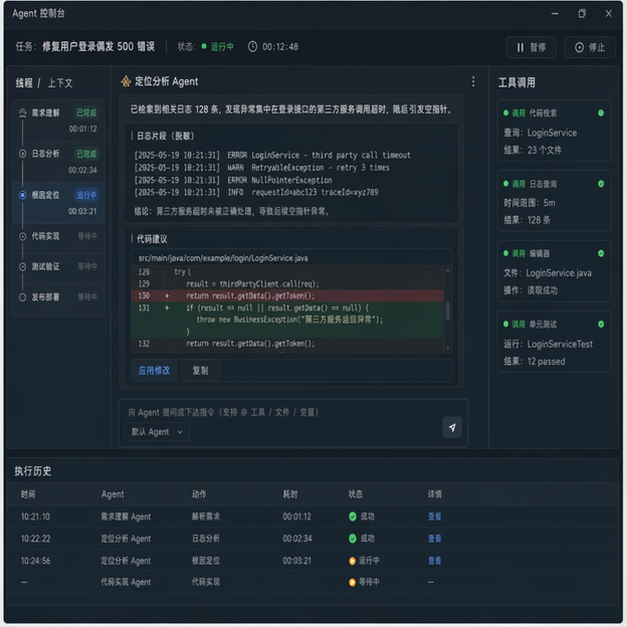Click the 日志片段 (脱敏) section heading

point(165,136)
